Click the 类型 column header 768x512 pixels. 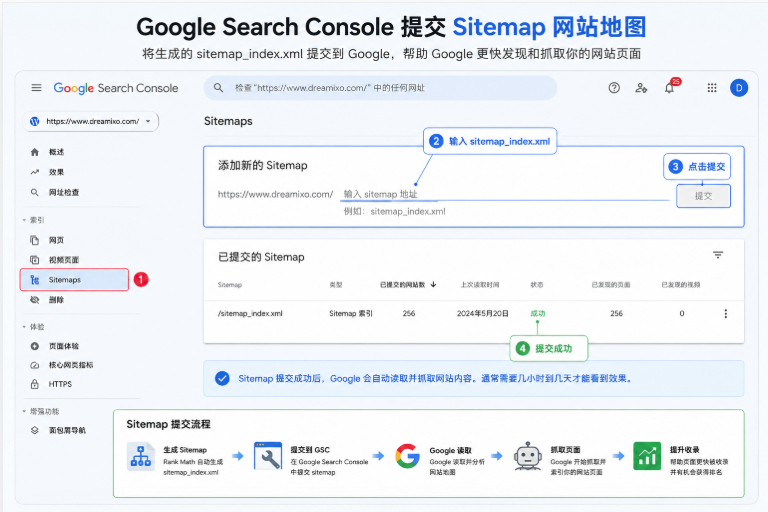336,285
